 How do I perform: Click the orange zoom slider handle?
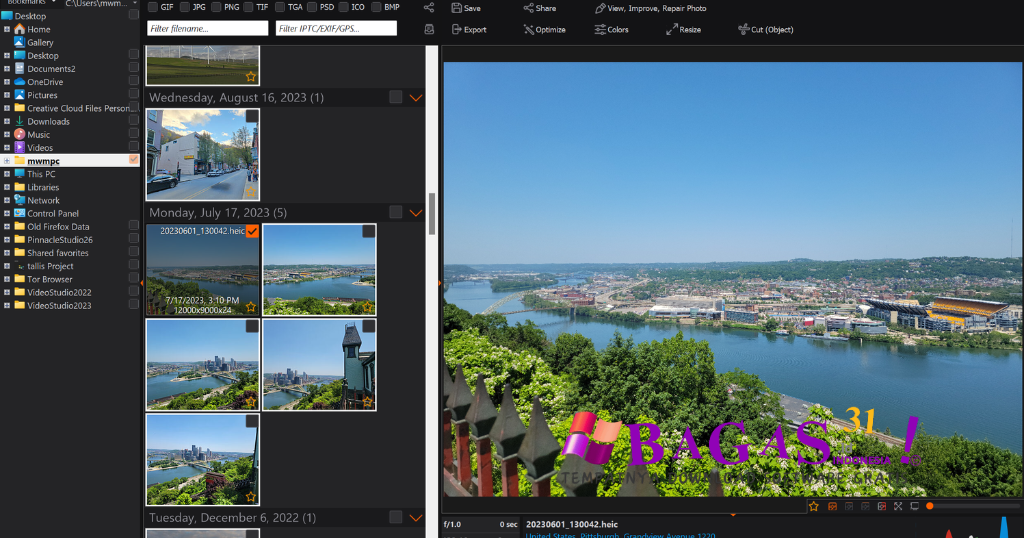(x=929, y=506)
